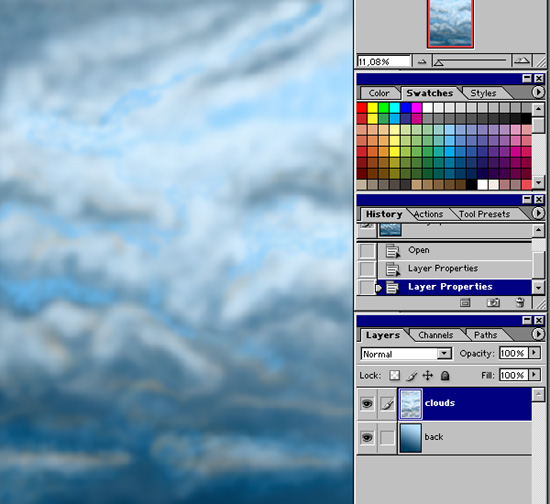Open the Opacity slider arrow
This screenshot has height=504, width=550.
point(534,352)
